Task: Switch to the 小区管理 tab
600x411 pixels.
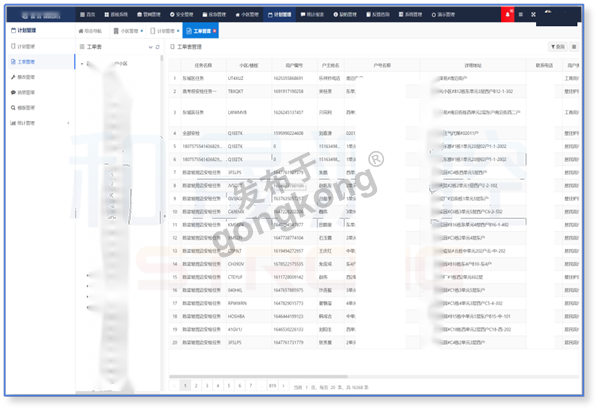Action: 126,31
